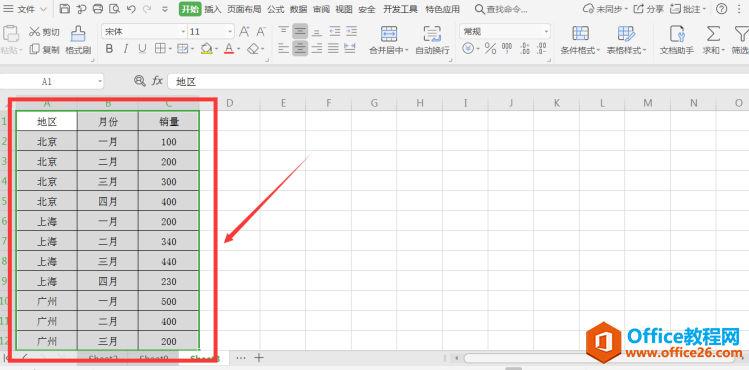Screen dimensions: 749x370
Task: Decrease font size with the smaller A icon
Action: point(261,32)
